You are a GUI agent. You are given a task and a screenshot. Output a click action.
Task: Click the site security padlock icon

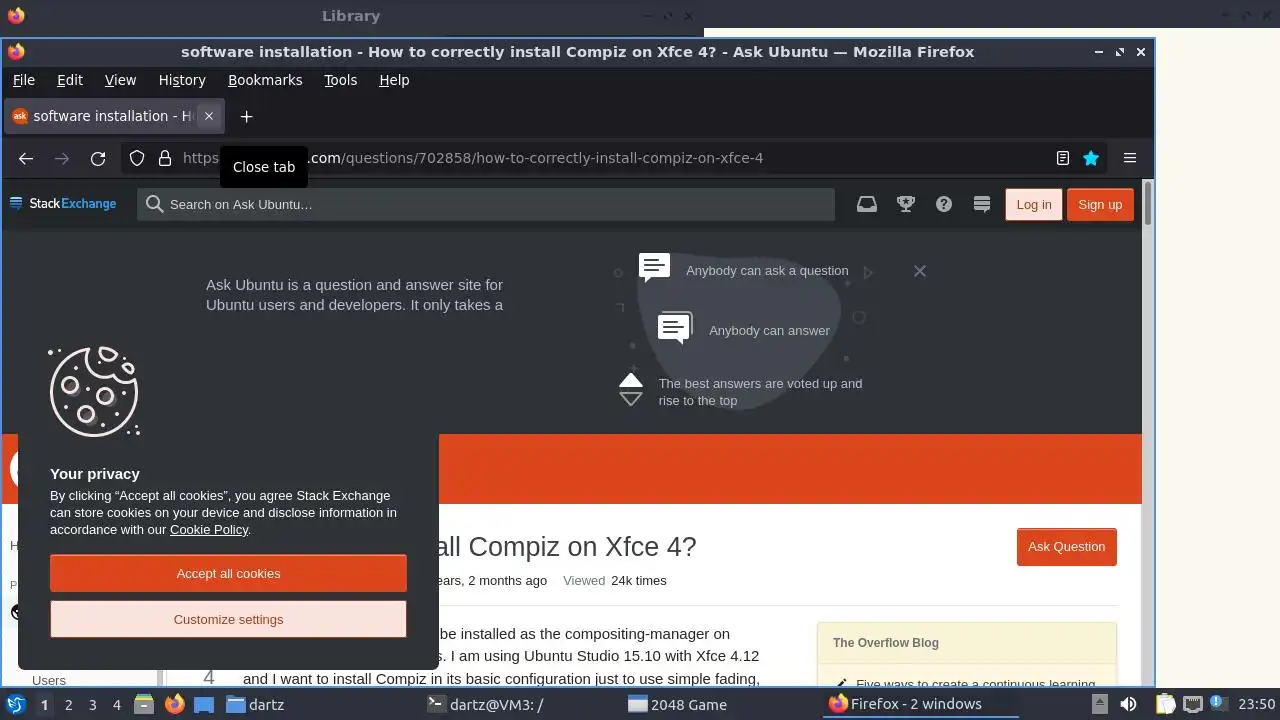tap(165, 158)
